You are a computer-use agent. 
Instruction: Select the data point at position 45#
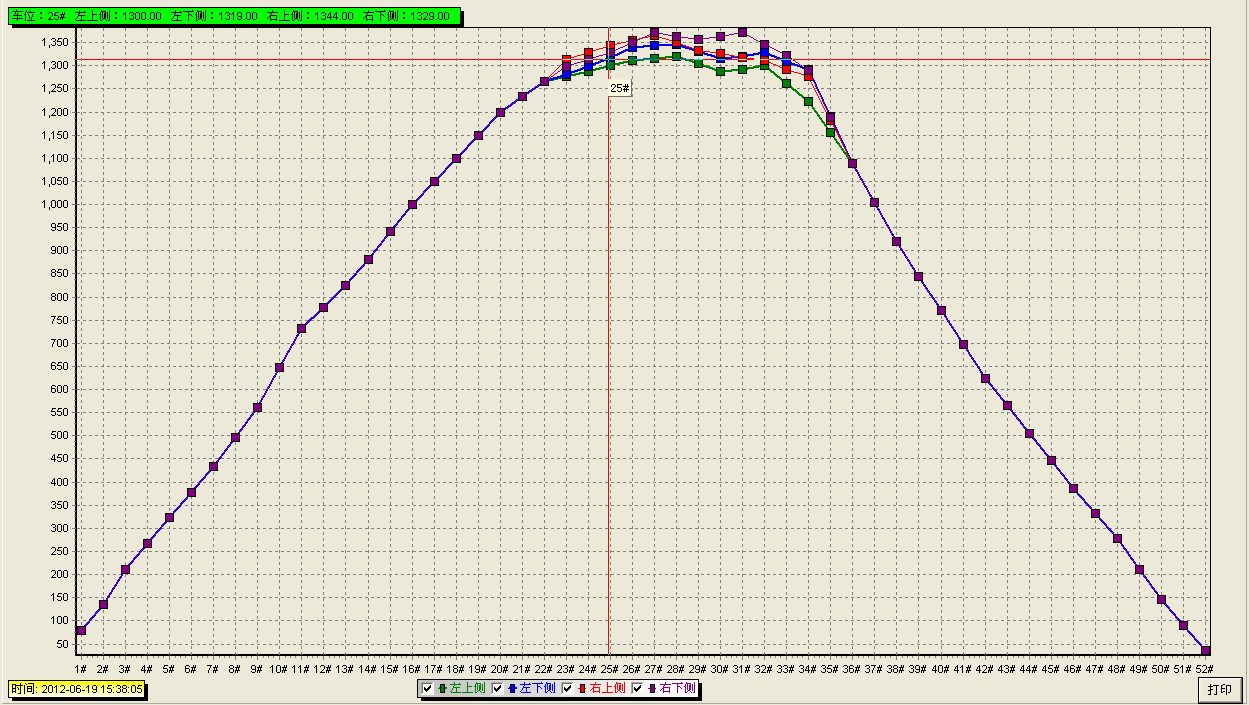coord(1051,460)
